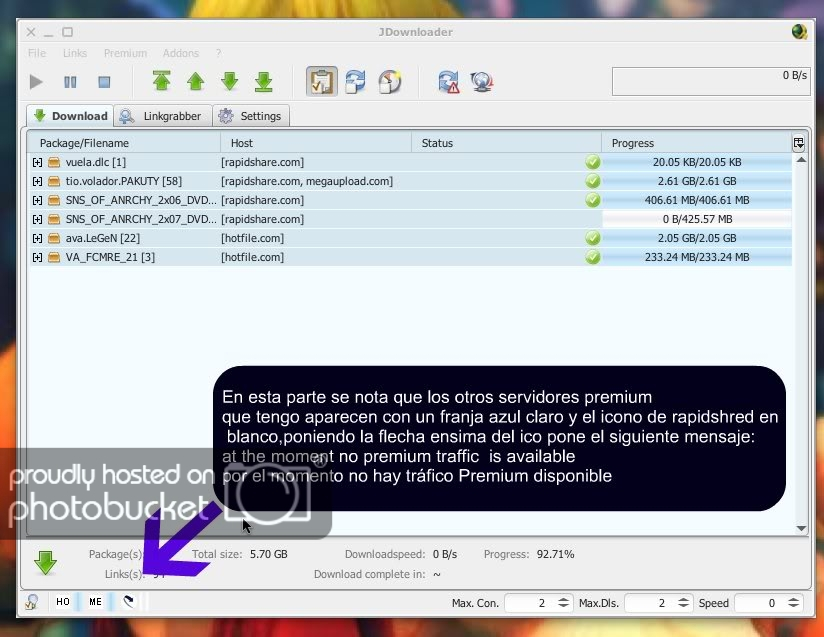Click finished checkmark of SNS_OF_ANRCHY_2x06 row

click(x=592, y=200)
